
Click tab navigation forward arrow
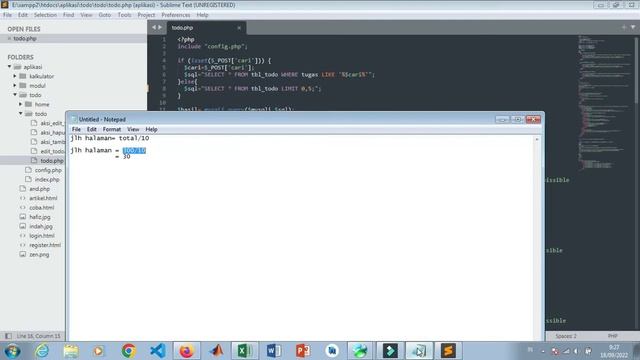[x=160, y=27]
